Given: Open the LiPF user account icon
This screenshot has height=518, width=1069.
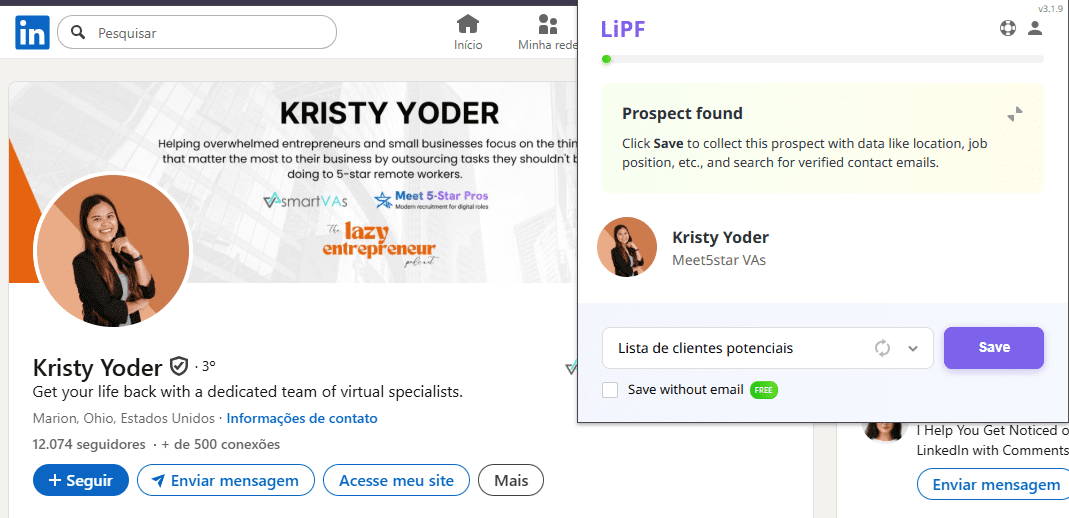Looking at the screenshot, I should click(x=1035, y=28).
